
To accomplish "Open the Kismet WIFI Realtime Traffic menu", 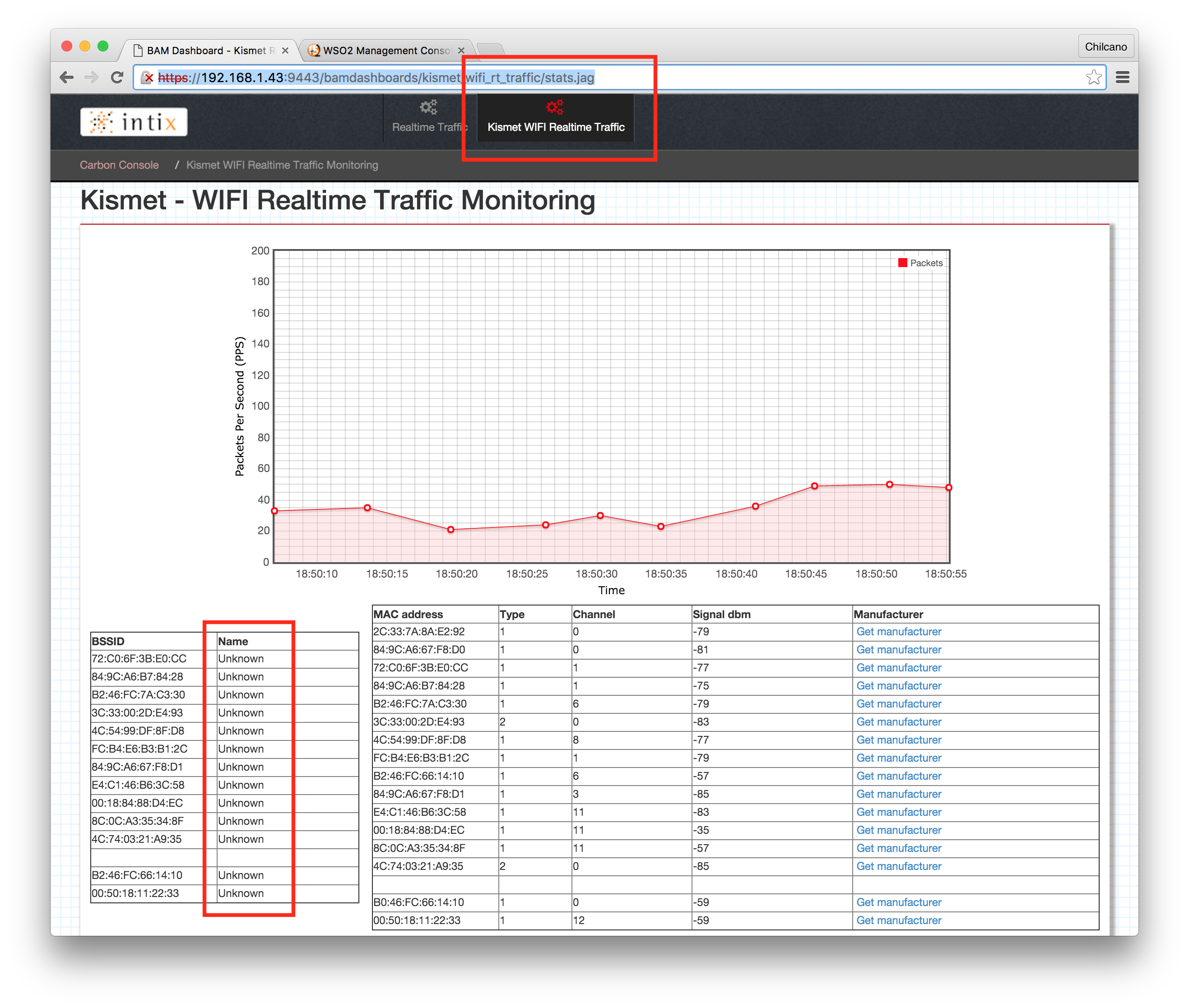I will click(x=556, y=127).
